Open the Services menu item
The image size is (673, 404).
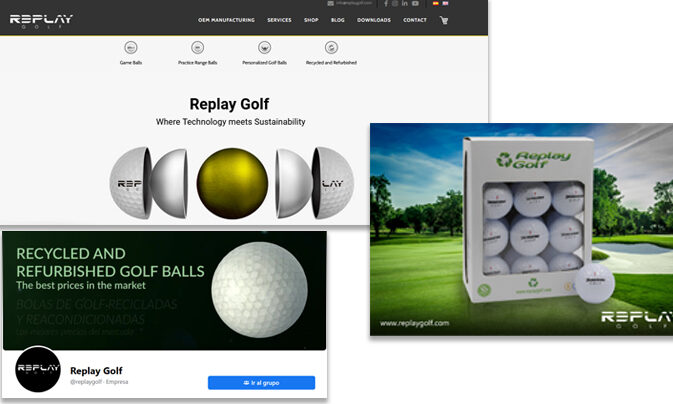pos(279,20)
